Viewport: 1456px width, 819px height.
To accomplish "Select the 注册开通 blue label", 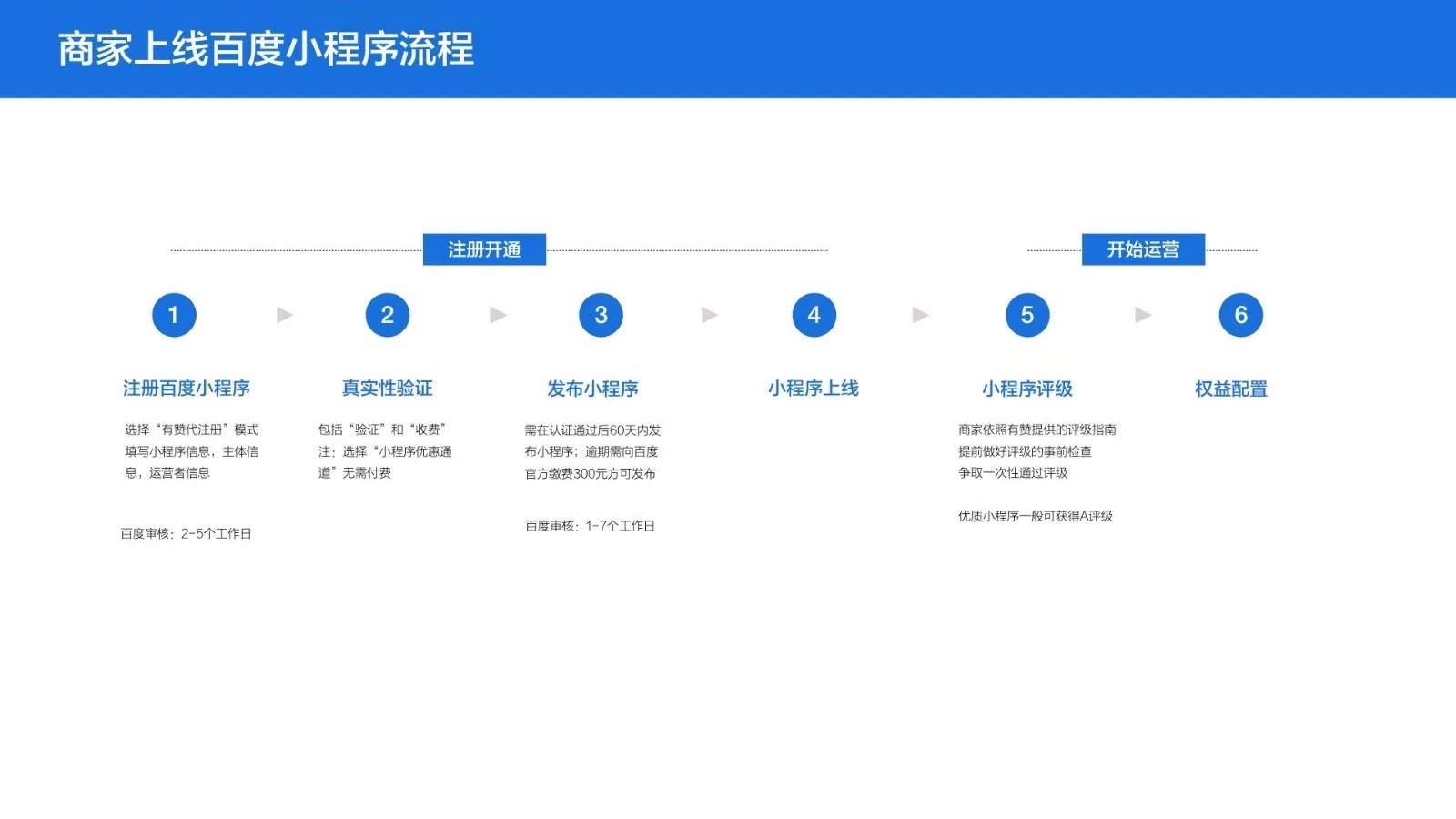I will (484, 249).
